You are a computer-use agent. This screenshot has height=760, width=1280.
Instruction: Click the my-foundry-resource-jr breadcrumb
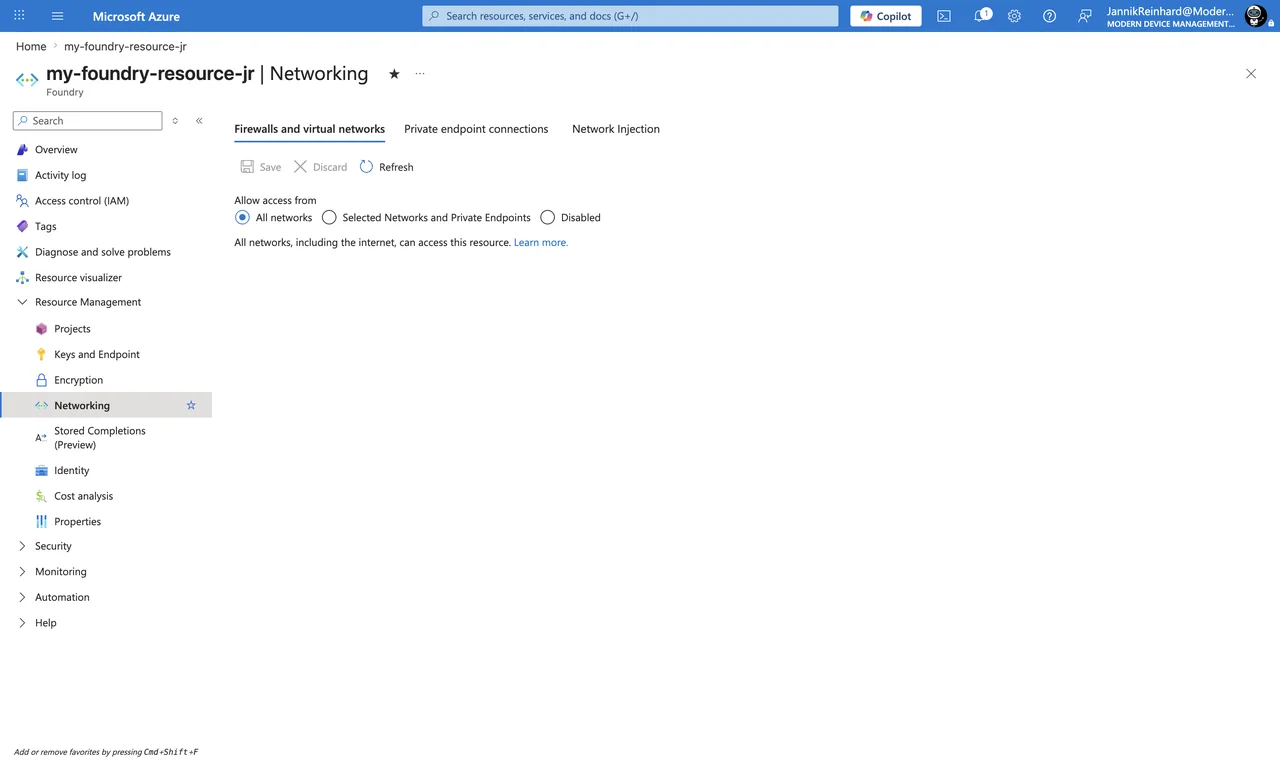(x=125, y=47)
